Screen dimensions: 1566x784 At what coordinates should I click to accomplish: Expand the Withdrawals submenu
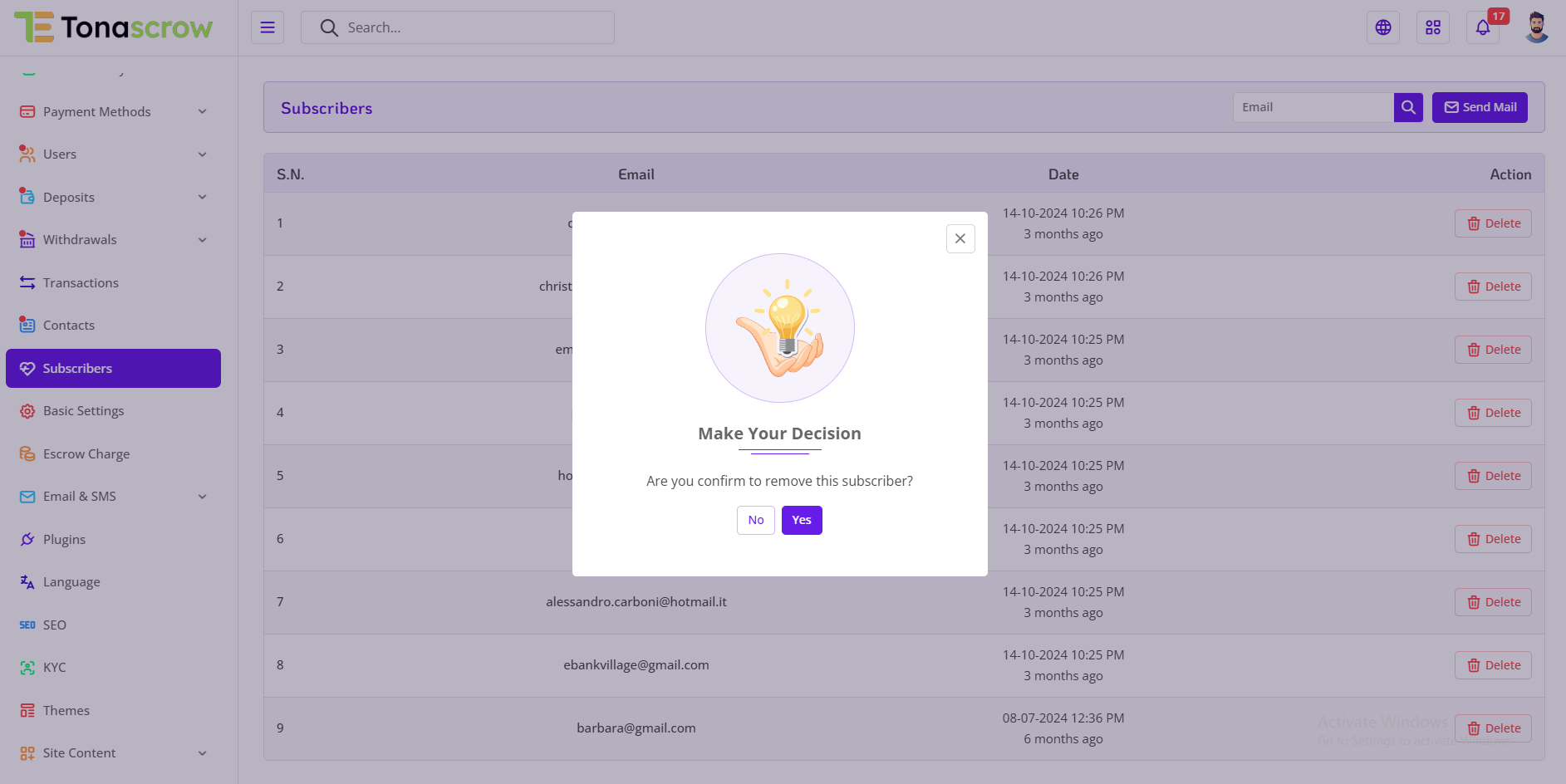click(x=113, y=240)
